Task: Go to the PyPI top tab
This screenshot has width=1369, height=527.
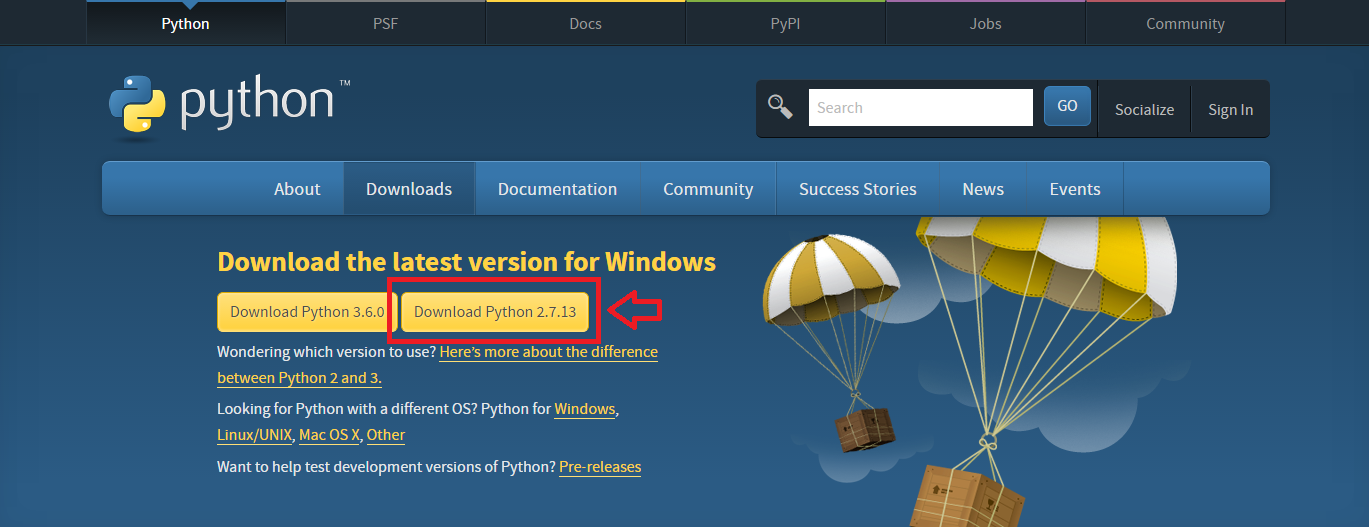Action: (x=786, y=23)
